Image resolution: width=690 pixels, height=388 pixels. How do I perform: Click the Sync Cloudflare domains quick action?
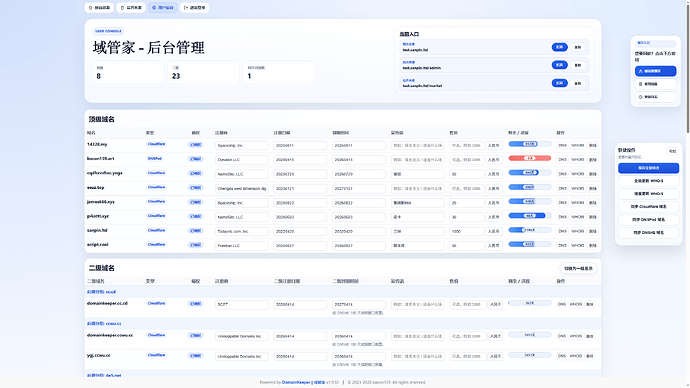tap(648, 206)
